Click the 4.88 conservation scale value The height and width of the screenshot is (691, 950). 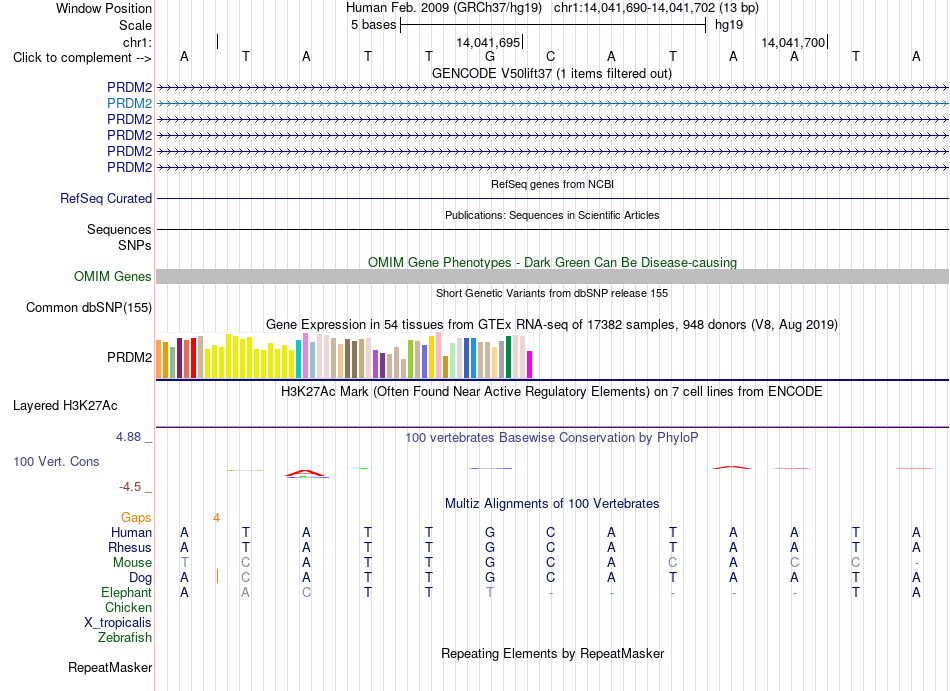pyautogui.click(x=128, y=437)
